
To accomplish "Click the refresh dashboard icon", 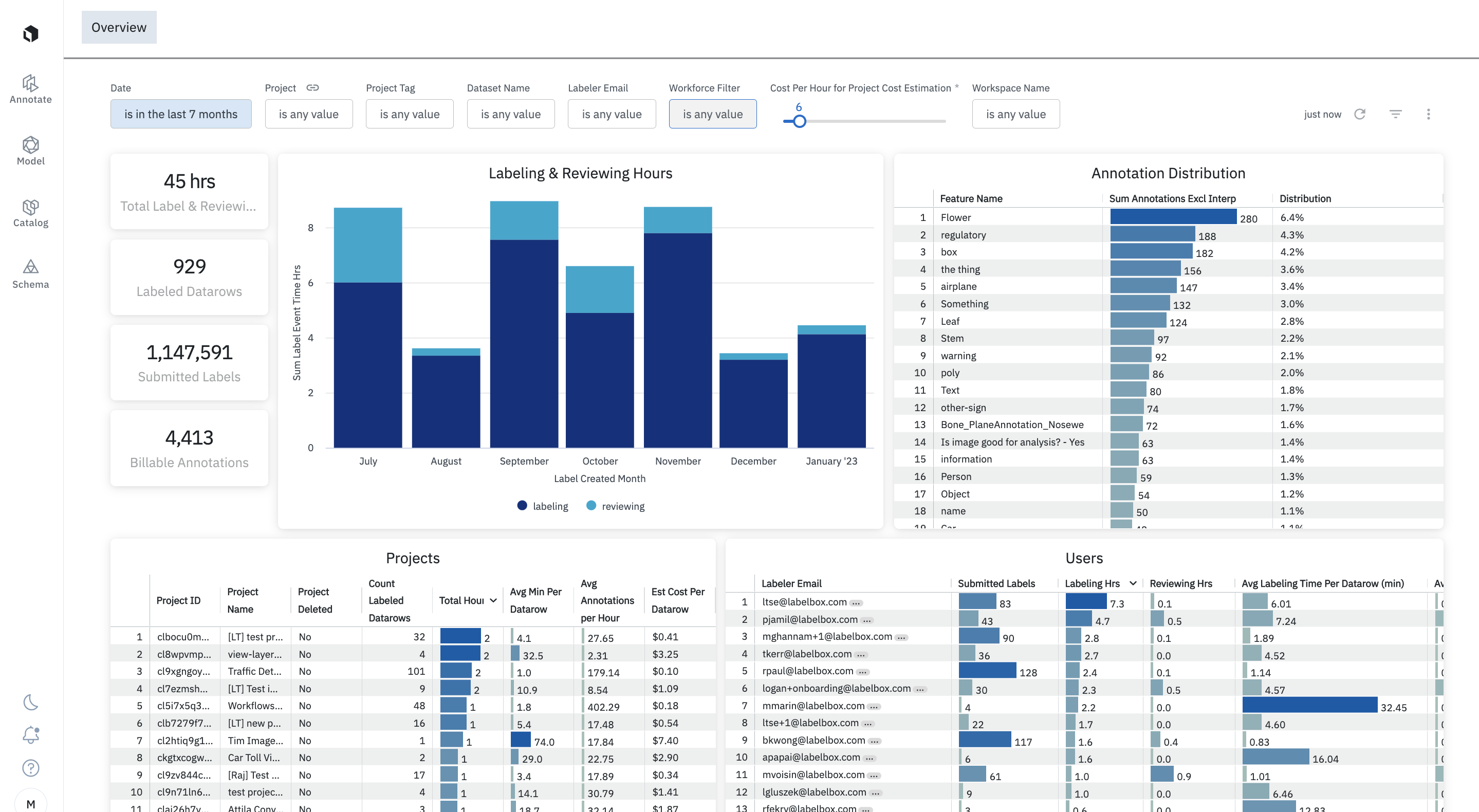I will tap(1359, 114).
